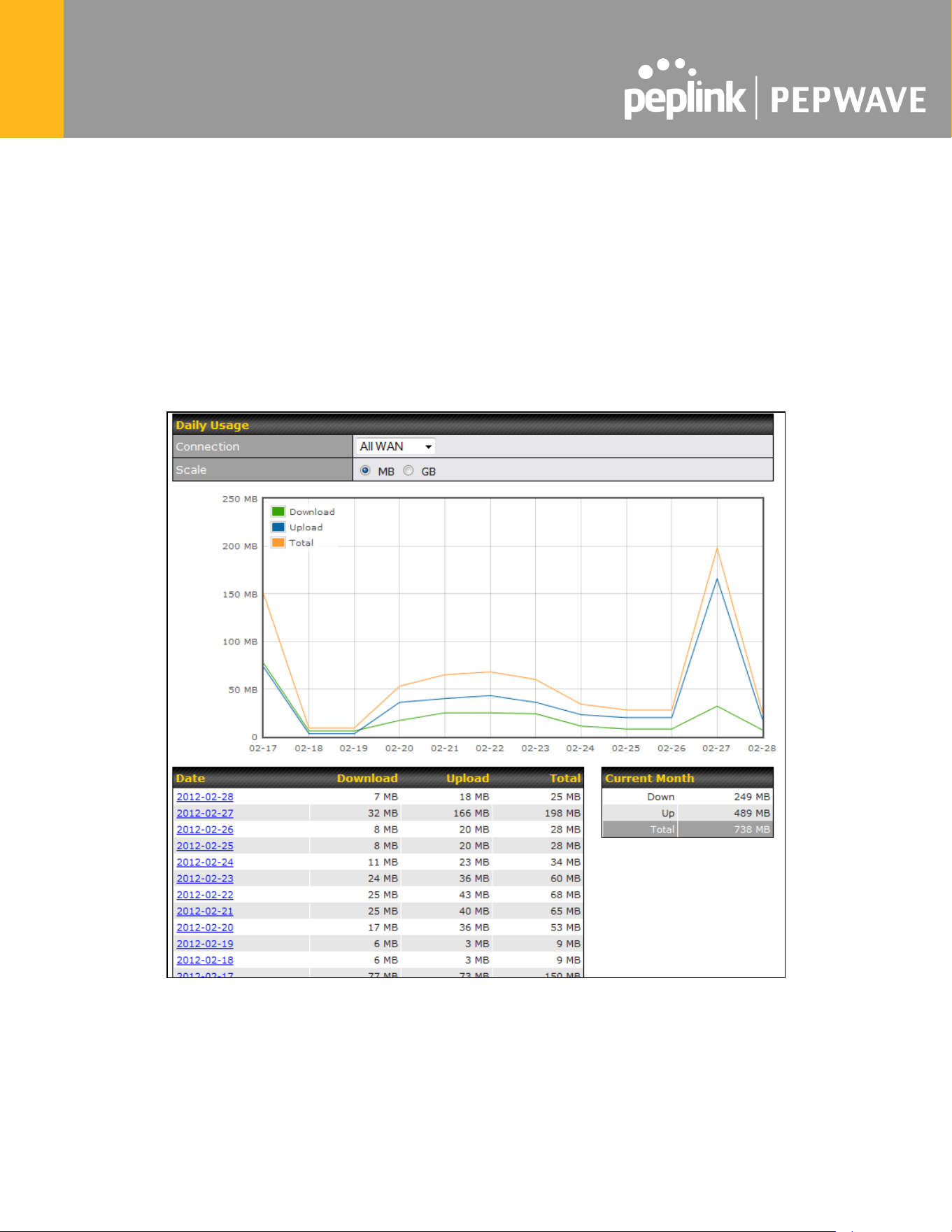This screenshot has height=1232, width=952.
Task: Click the green Download legend swatch
Action: click(x=278, y=511)
